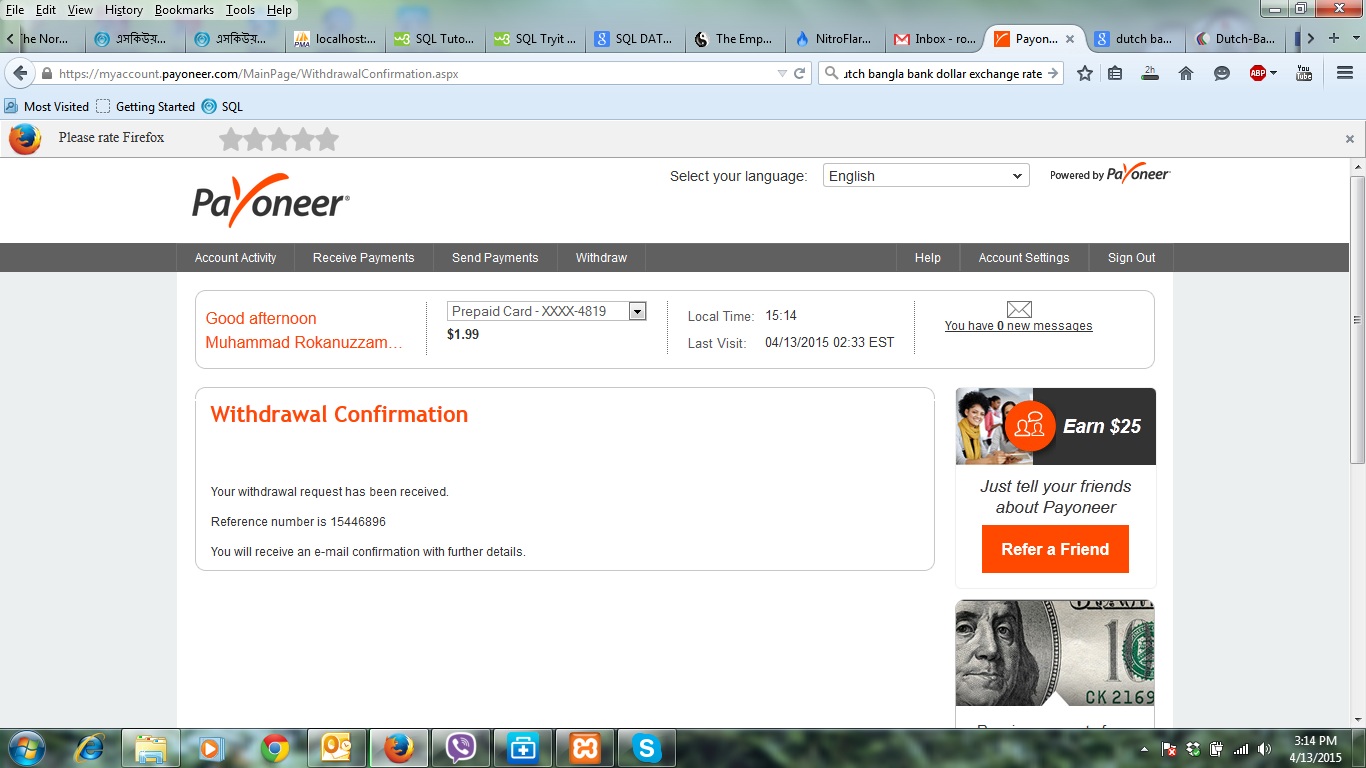
Task: Open the Adblock Plus ABP icon
Action: click(1258, 73)
